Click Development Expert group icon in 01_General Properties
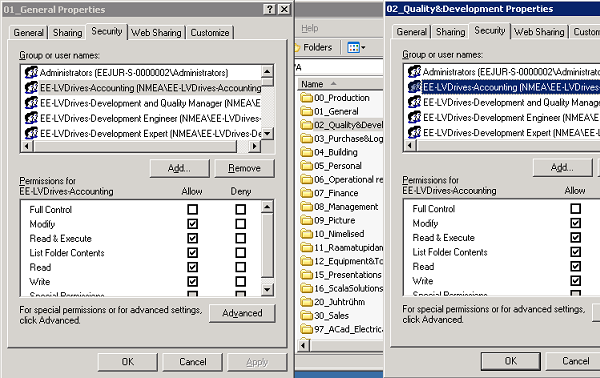This screenshot has height=378, width=600. coord(31,134)
